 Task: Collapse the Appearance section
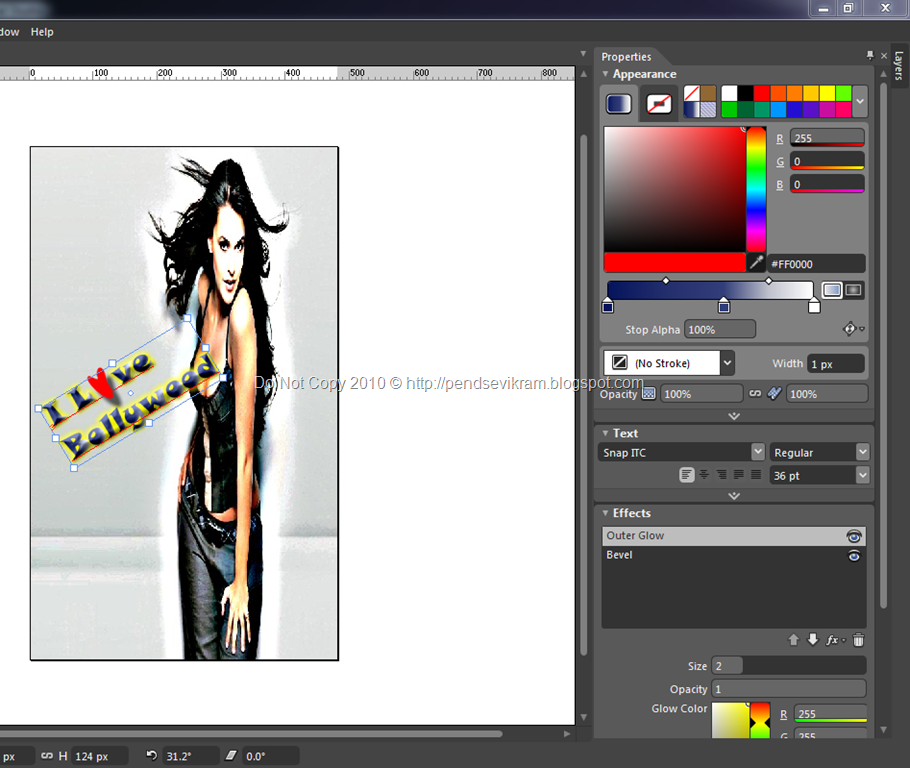(x=605, y=74)
